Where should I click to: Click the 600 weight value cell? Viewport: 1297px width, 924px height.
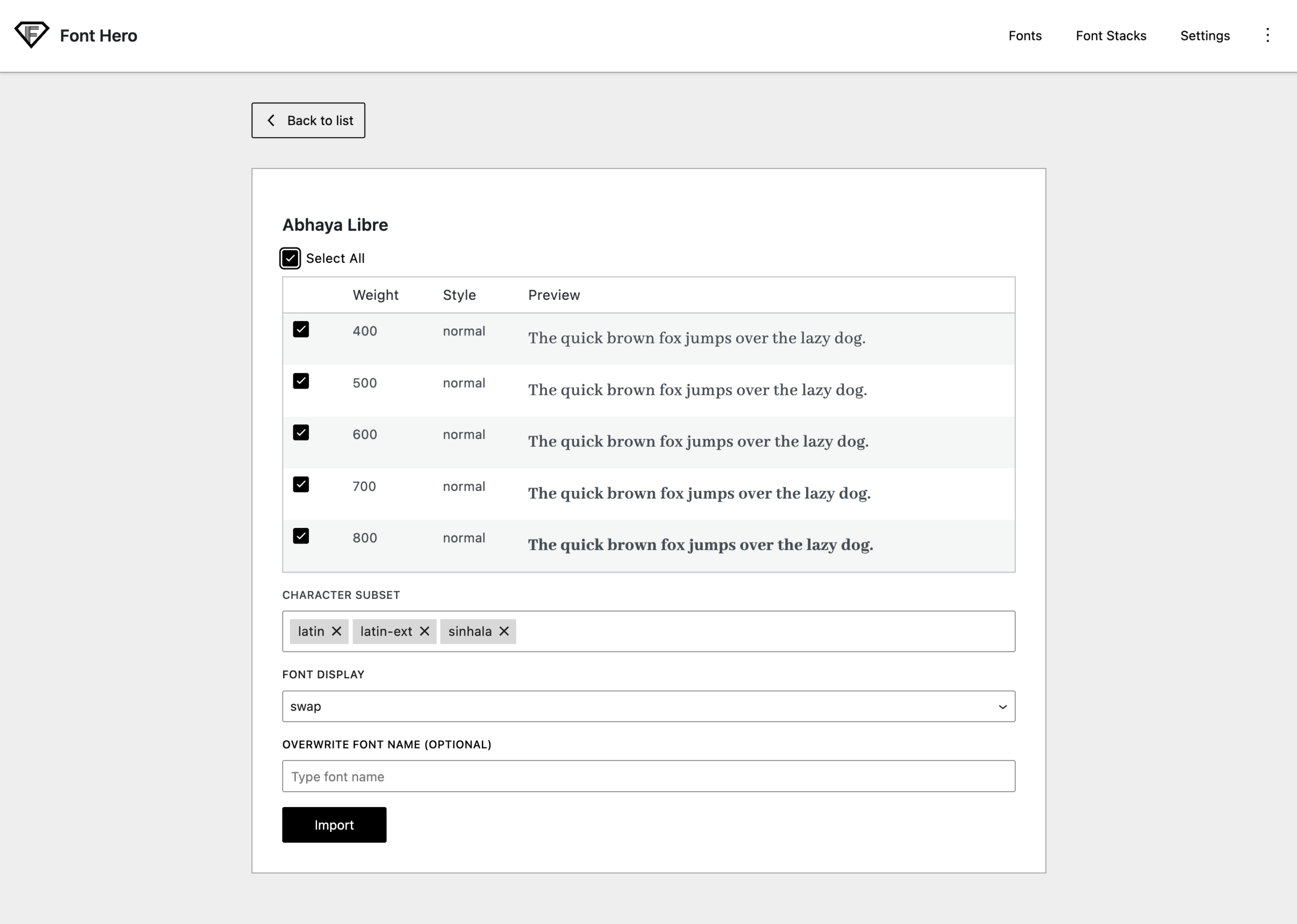click(365, 434)
